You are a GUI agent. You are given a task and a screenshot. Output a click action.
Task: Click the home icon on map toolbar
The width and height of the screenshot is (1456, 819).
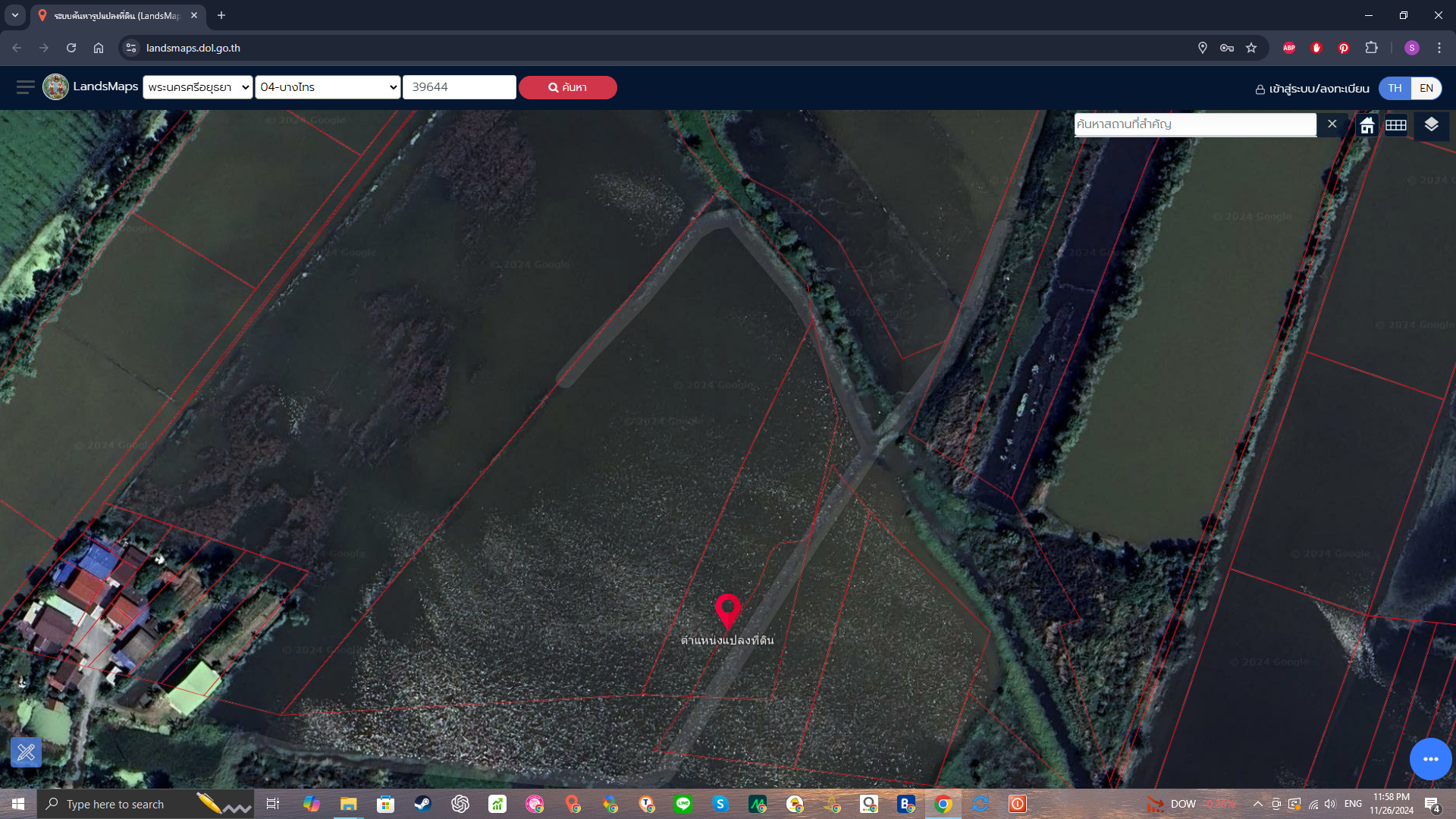(x=1367, y=125)
